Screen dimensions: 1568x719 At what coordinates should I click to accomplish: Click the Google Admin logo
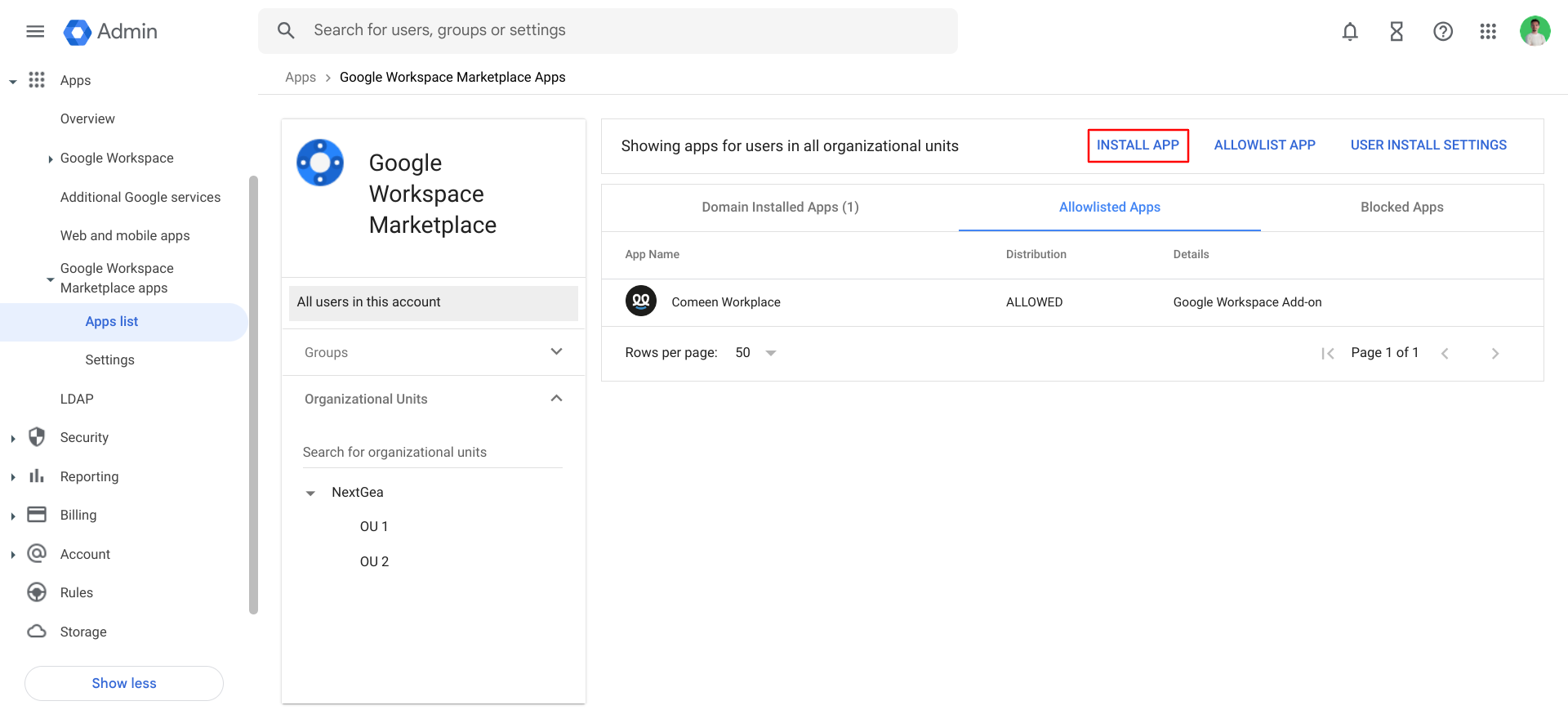[110, 31]
